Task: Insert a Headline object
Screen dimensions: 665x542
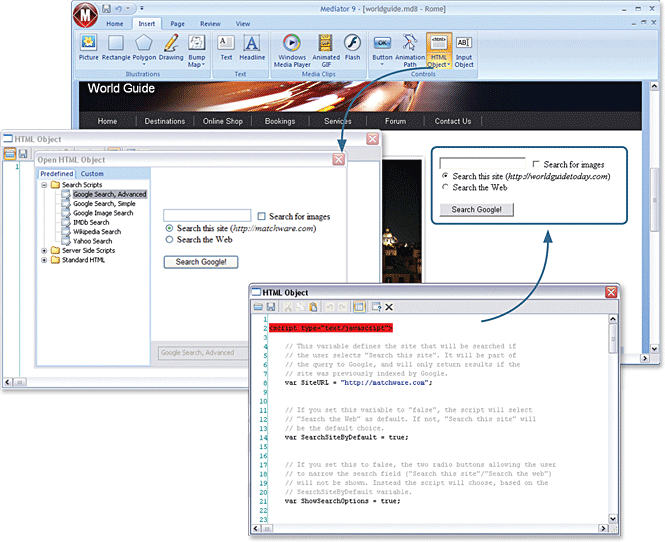Action: pos(252,47)
